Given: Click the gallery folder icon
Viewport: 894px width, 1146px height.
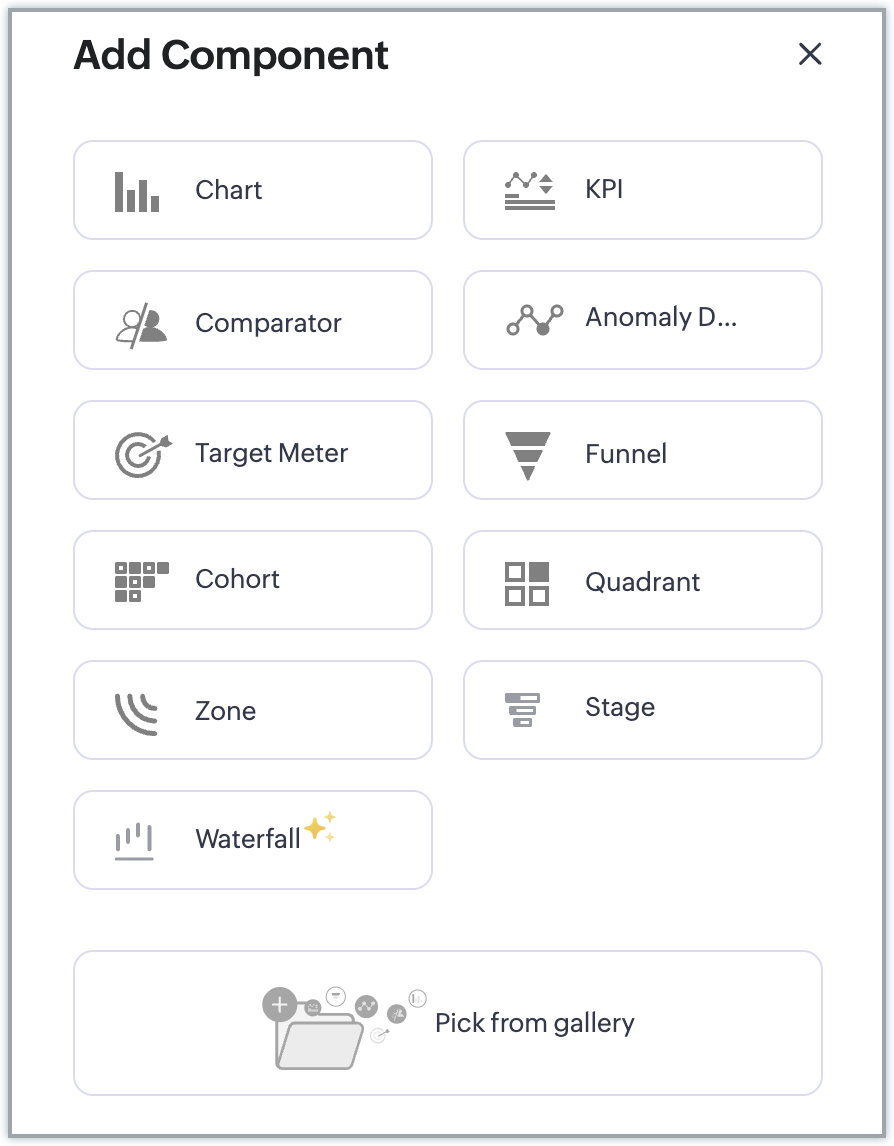Looking at the screenshot, I should tap(318, 1036).
